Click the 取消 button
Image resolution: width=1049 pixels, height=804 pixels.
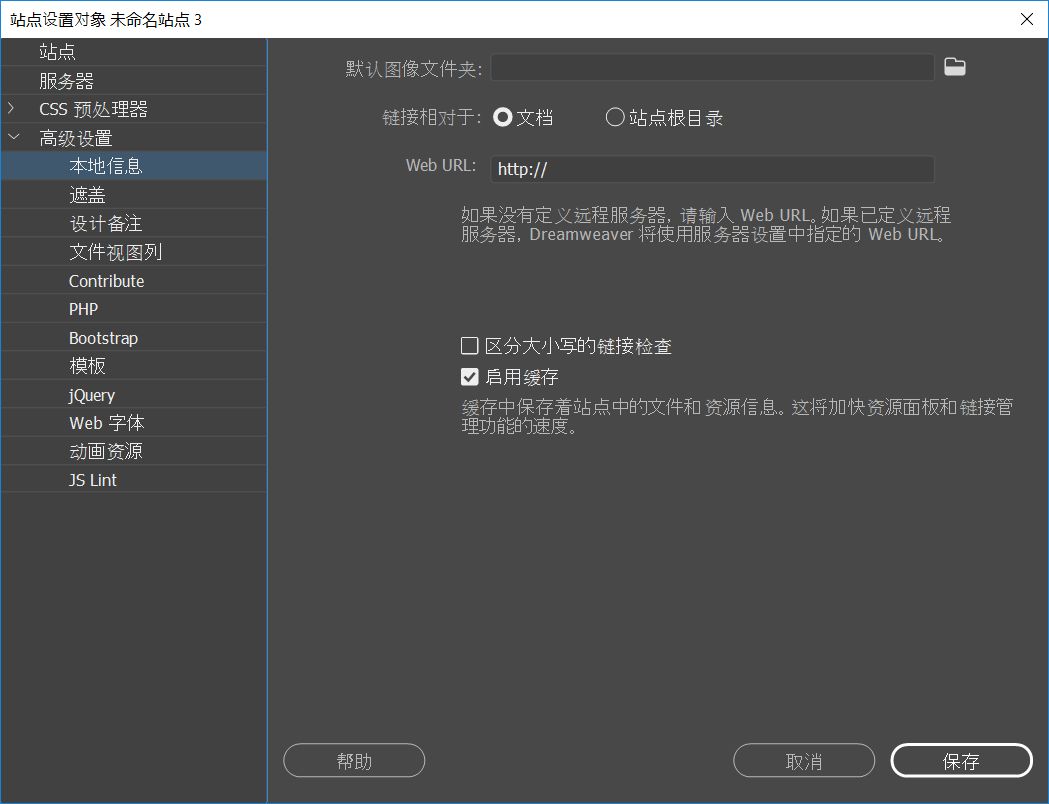tap(803, 761)
